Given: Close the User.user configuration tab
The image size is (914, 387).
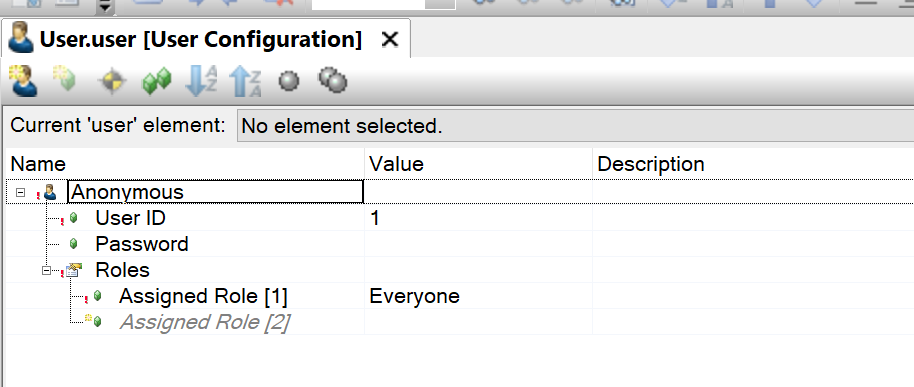Looking at the screenshot, I should point(389,40).
